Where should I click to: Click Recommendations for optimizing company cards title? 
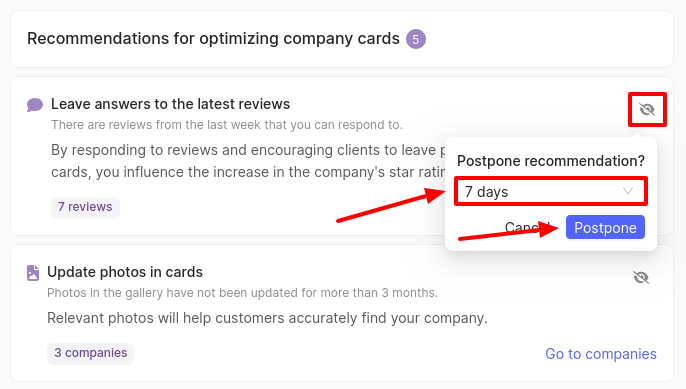click(x=213, y=39)
